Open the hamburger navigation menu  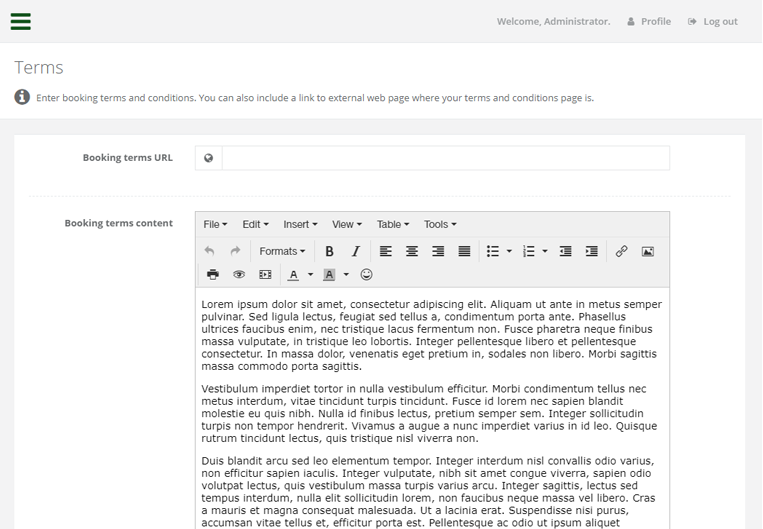coord(20,21)
